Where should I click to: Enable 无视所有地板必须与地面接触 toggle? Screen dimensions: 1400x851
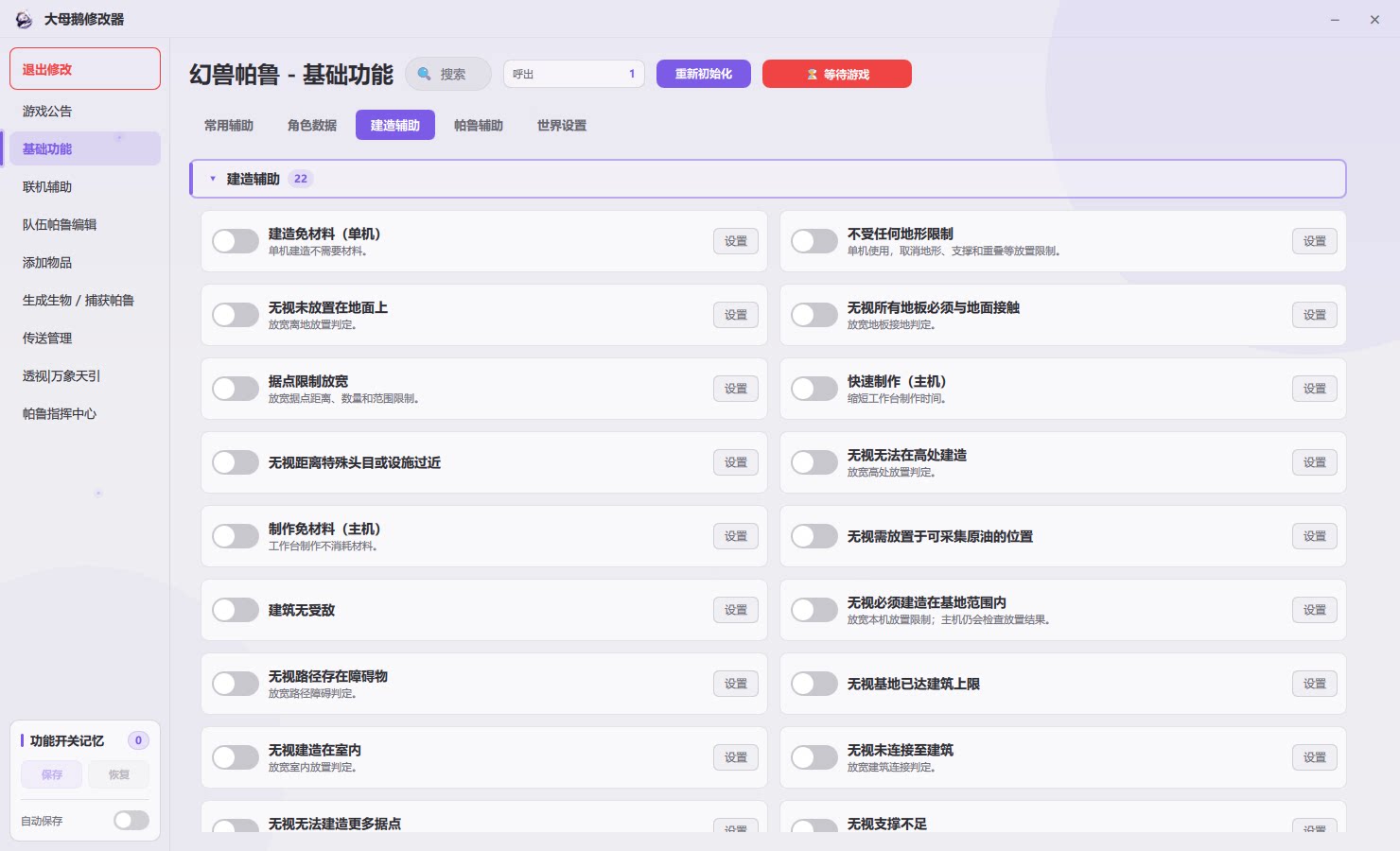(x=814, y=315)
